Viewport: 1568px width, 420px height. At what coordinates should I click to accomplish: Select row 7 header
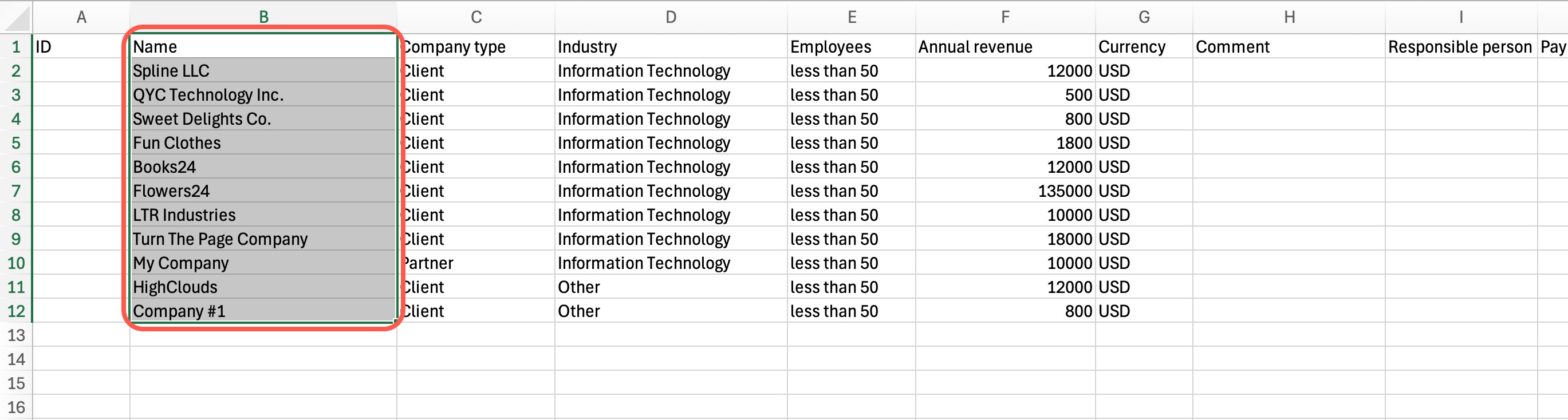coord(16,191)
